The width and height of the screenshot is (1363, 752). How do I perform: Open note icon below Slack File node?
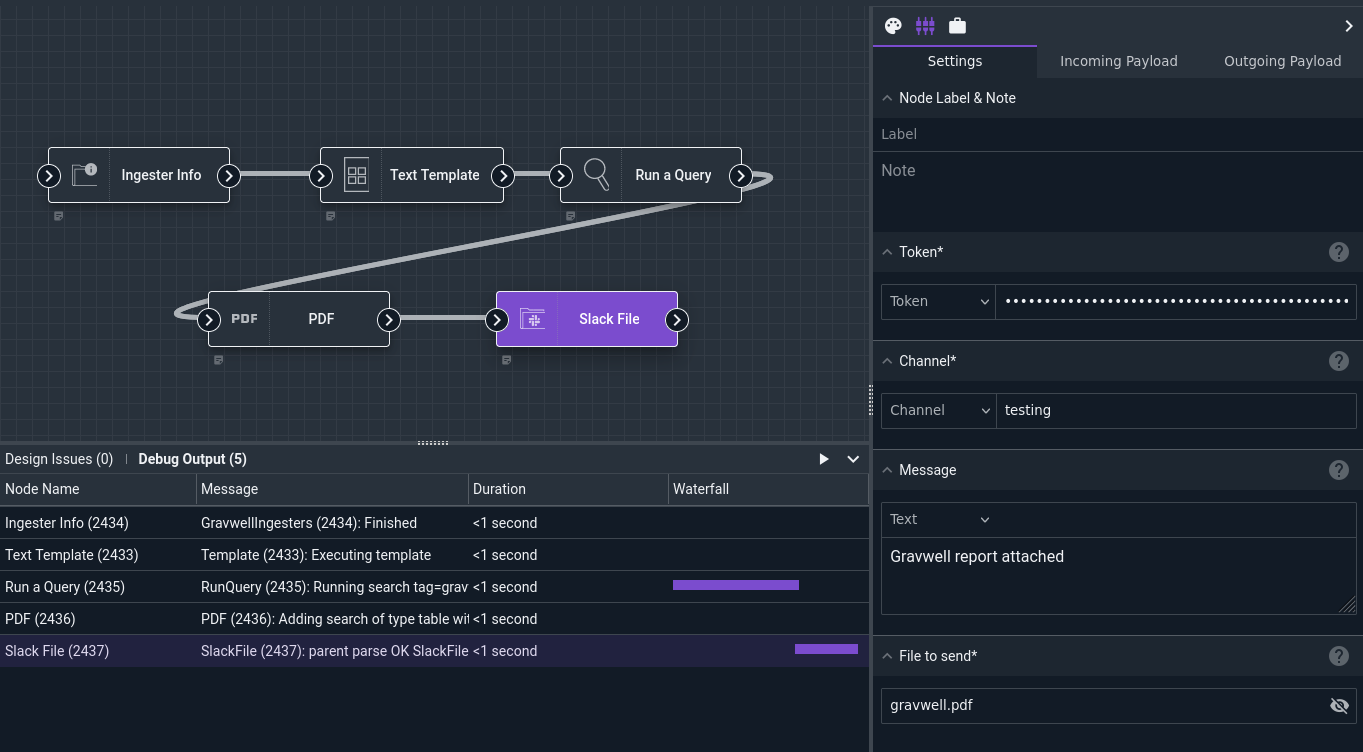tap(507, 360)
